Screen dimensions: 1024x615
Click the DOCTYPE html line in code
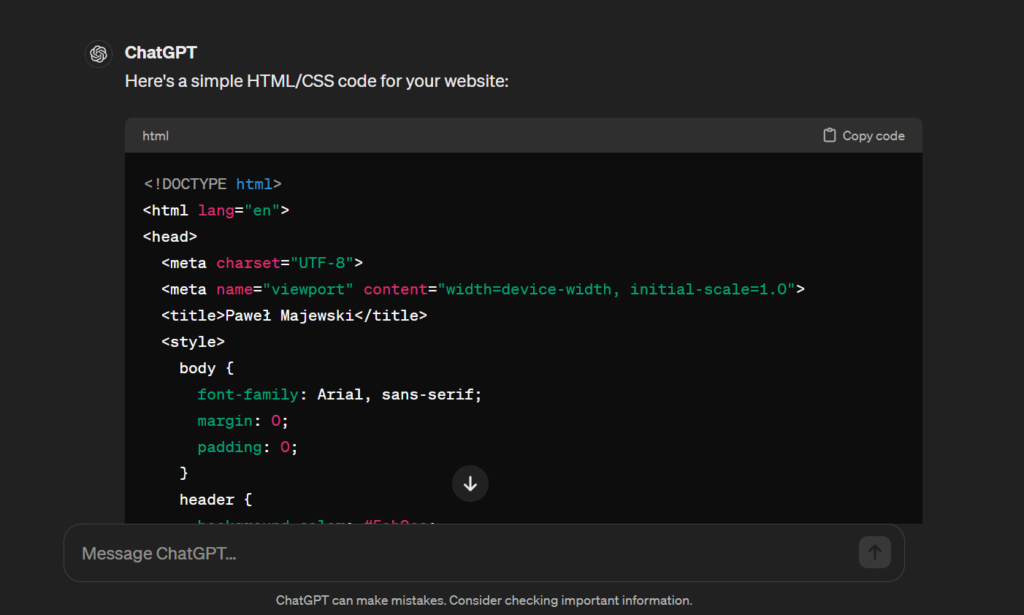click(213, 184)
